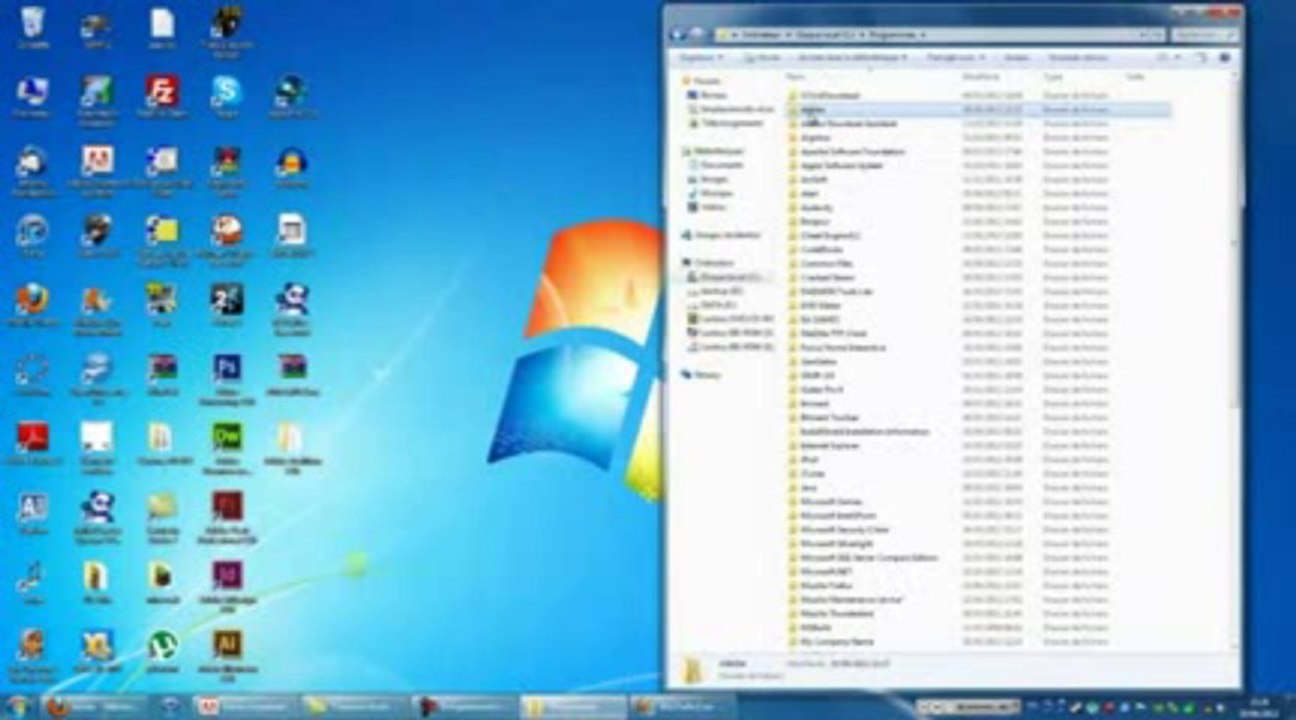The width and height of the screenshot is (1296, 720).
Task: Click the Graver toolbar button
Action: [x=1016, y=58]
